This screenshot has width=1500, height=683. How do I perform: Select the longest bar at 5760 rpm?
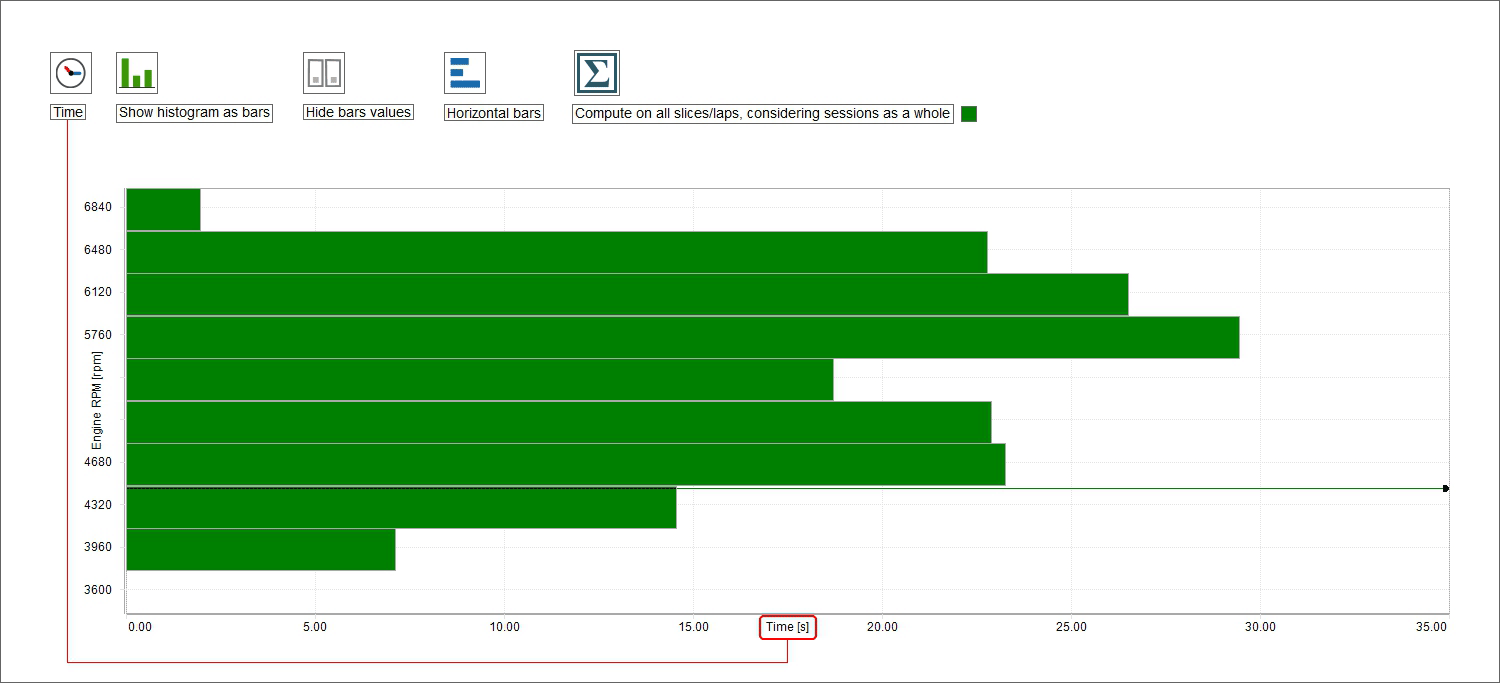[x=682, y=337]
